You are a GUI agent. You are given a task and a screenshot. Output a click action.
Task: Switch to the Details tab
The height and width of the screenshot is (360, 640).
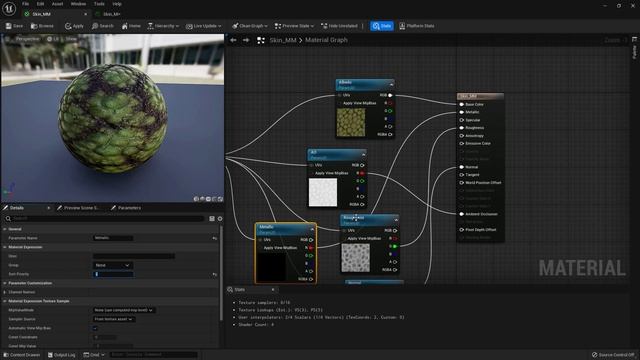tap(16, 208)
